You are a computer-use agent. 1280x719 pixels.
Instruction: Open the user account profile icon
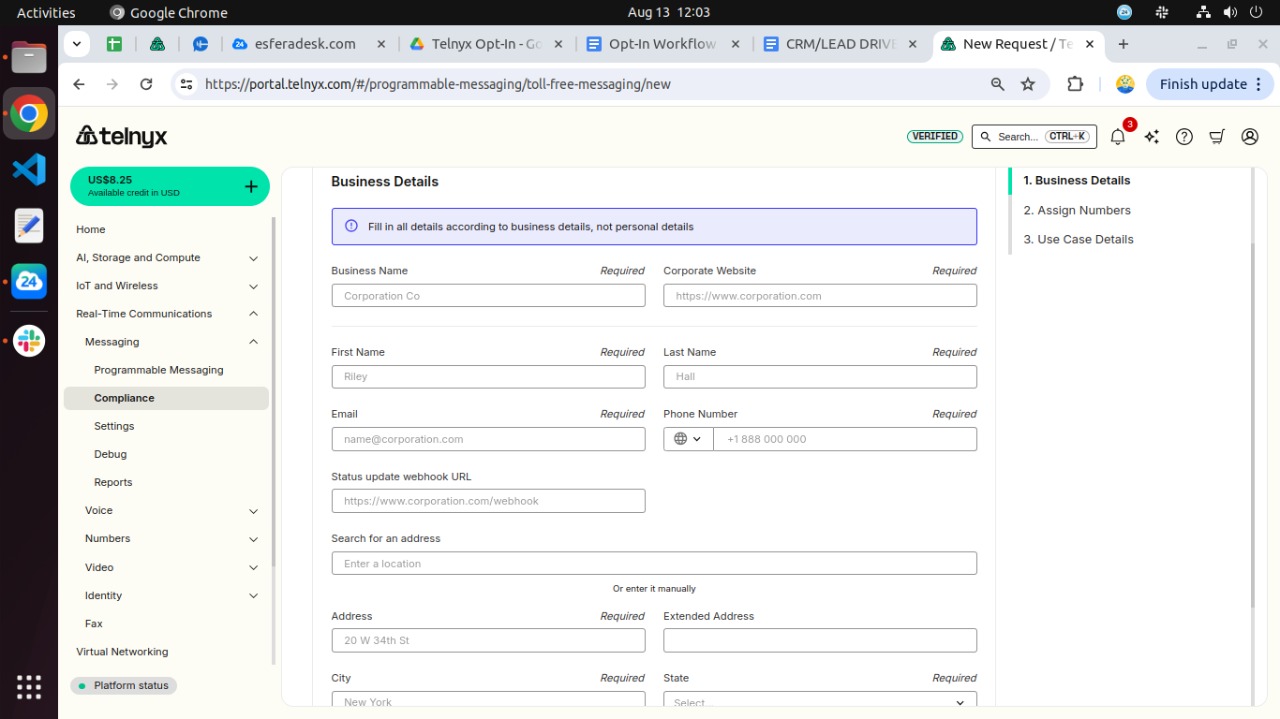coord(1250,137)
